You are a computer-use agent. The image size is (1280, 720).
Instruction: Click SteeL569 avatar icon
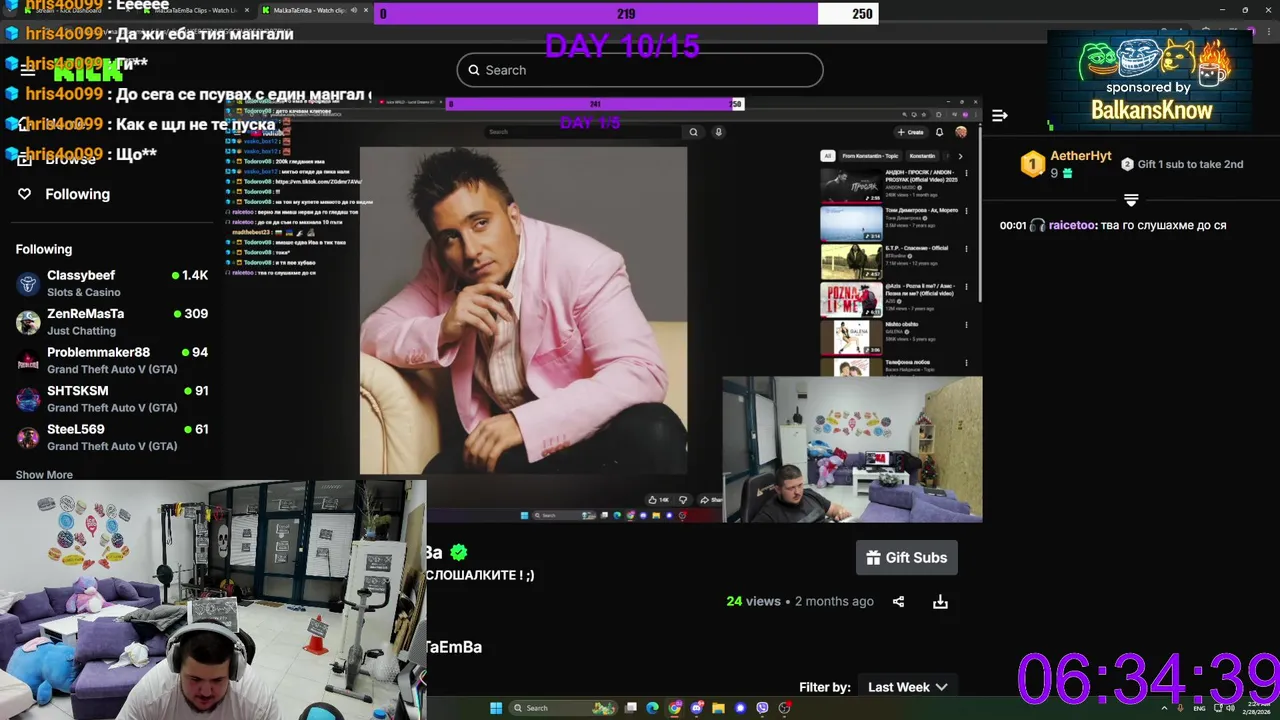click(x=28, y=437)
